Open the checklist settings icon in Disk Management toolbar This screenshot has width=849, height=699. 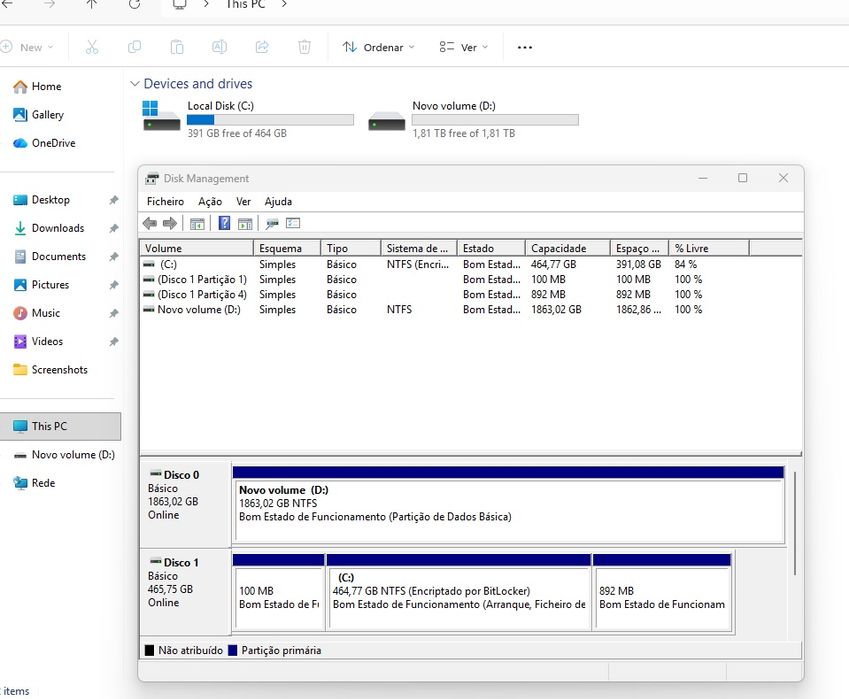[293, 223]
